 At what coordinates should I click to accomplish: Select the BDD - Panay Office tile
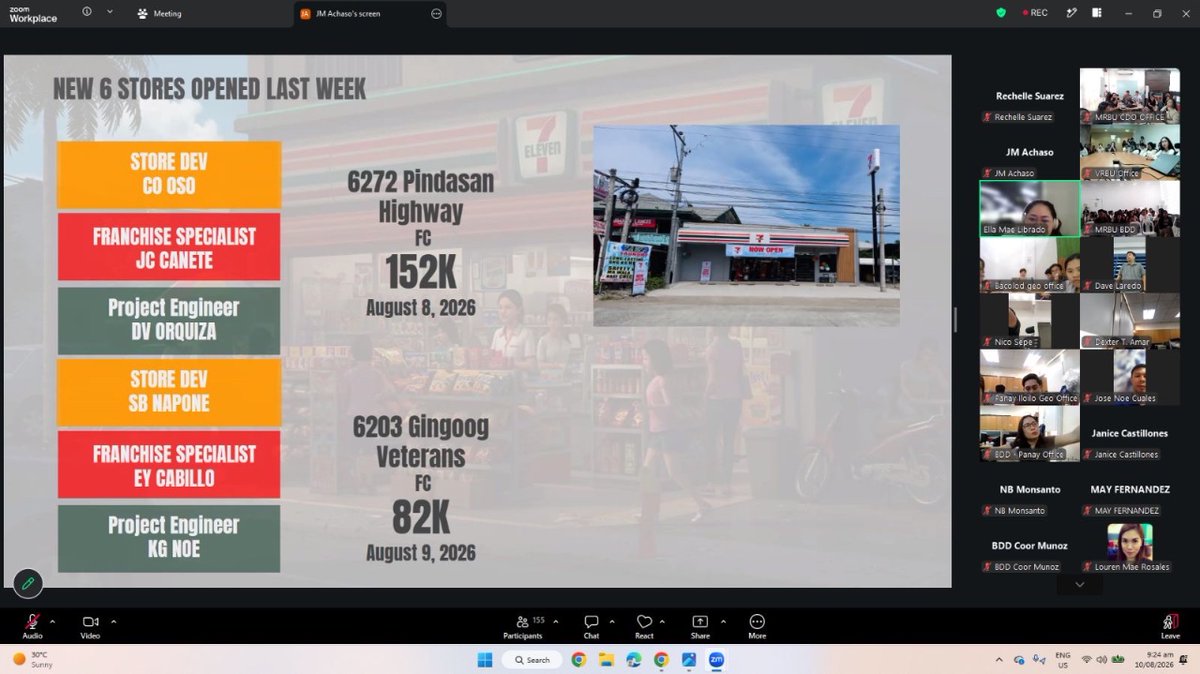point(1029,433)
